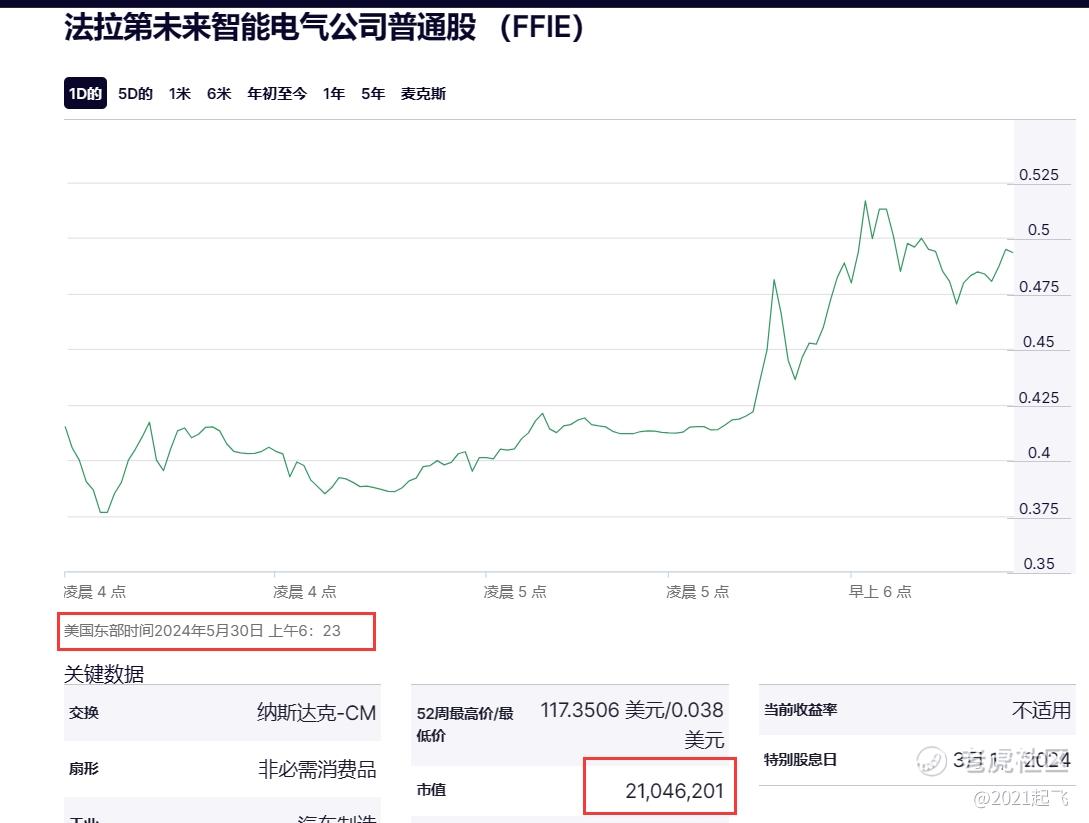The image size is (1089, 823).
Task: Click the 关键数据 section heading
Action: point(104,674)
